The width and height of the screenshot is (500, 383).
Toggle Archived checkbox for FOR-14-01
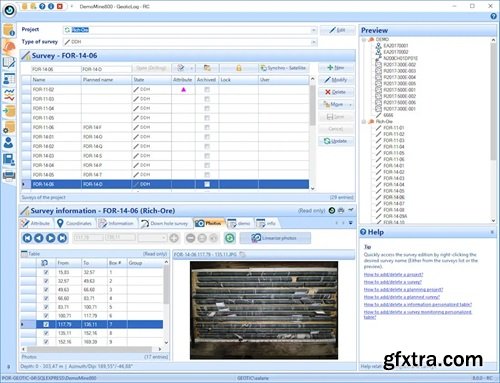tap(207, 137)
